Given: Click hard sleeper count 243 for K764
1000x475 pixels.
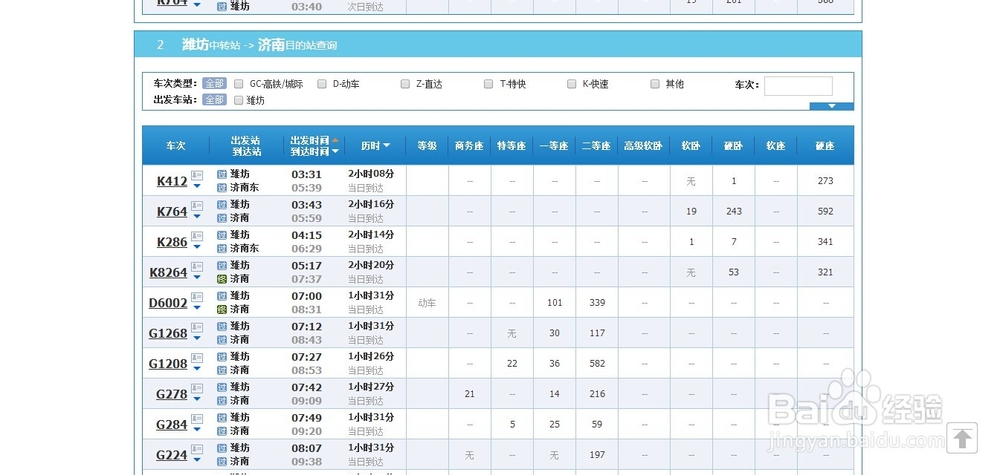Looking at the screenshot, I should click(733, 212).
